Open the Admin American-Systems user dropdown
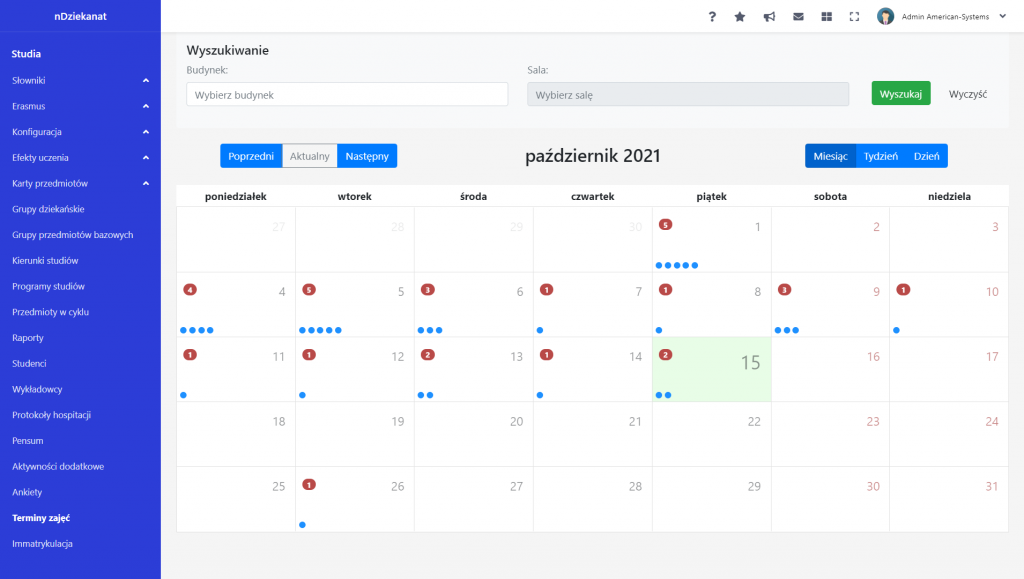The height and width of the screenshot is (579, 1024). pos(954,16)
